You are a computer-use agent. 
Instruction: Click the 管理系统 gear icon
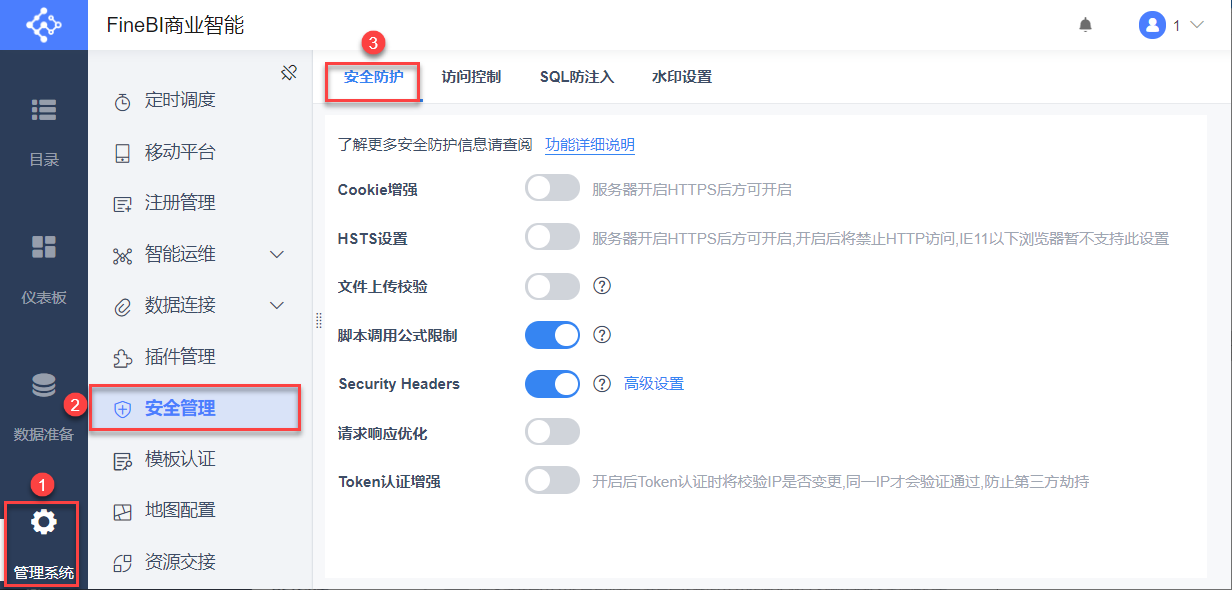coord(44,522)
